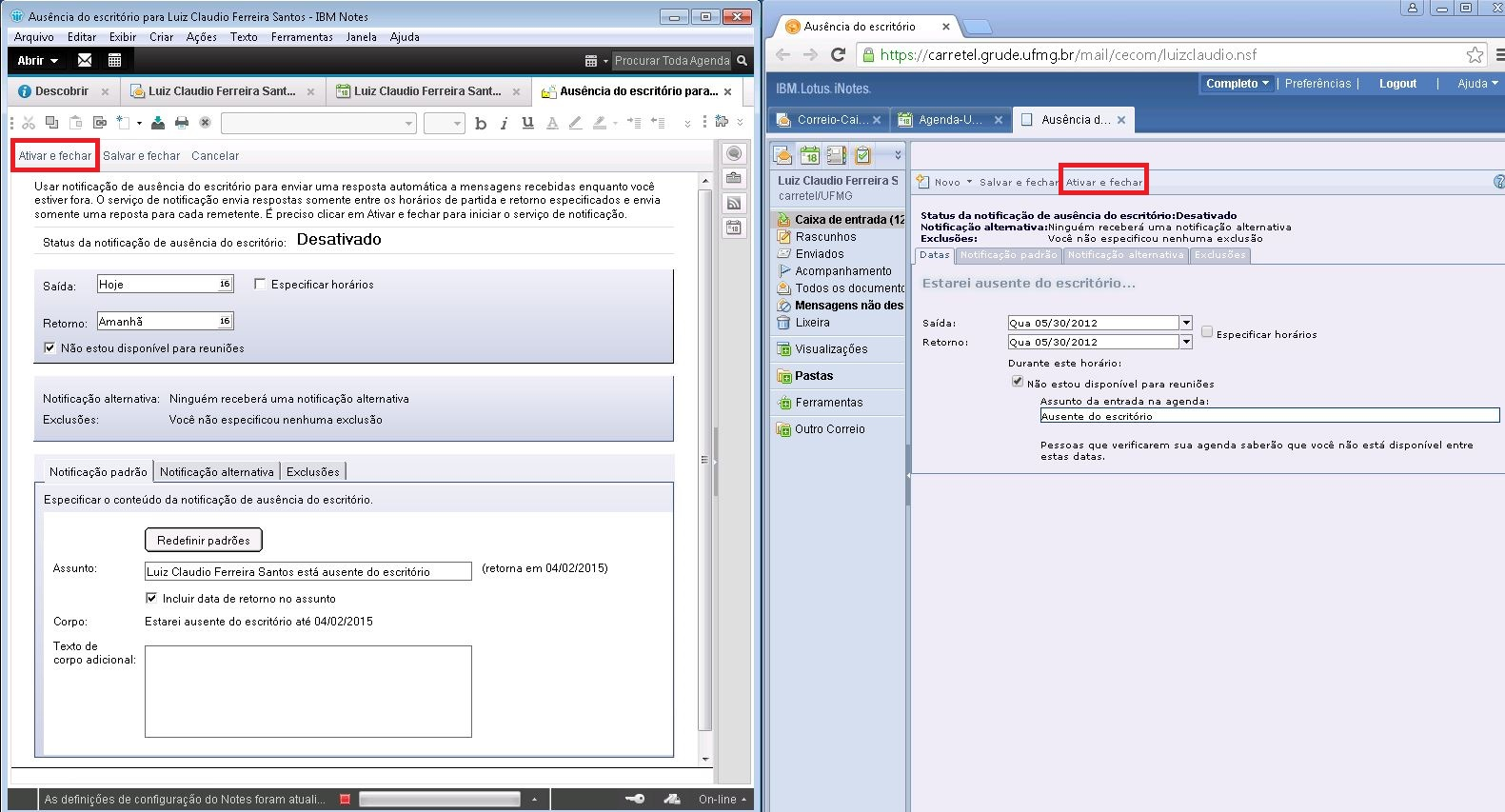Apply italic formatting in Notes toolbar

click(504, 123)
